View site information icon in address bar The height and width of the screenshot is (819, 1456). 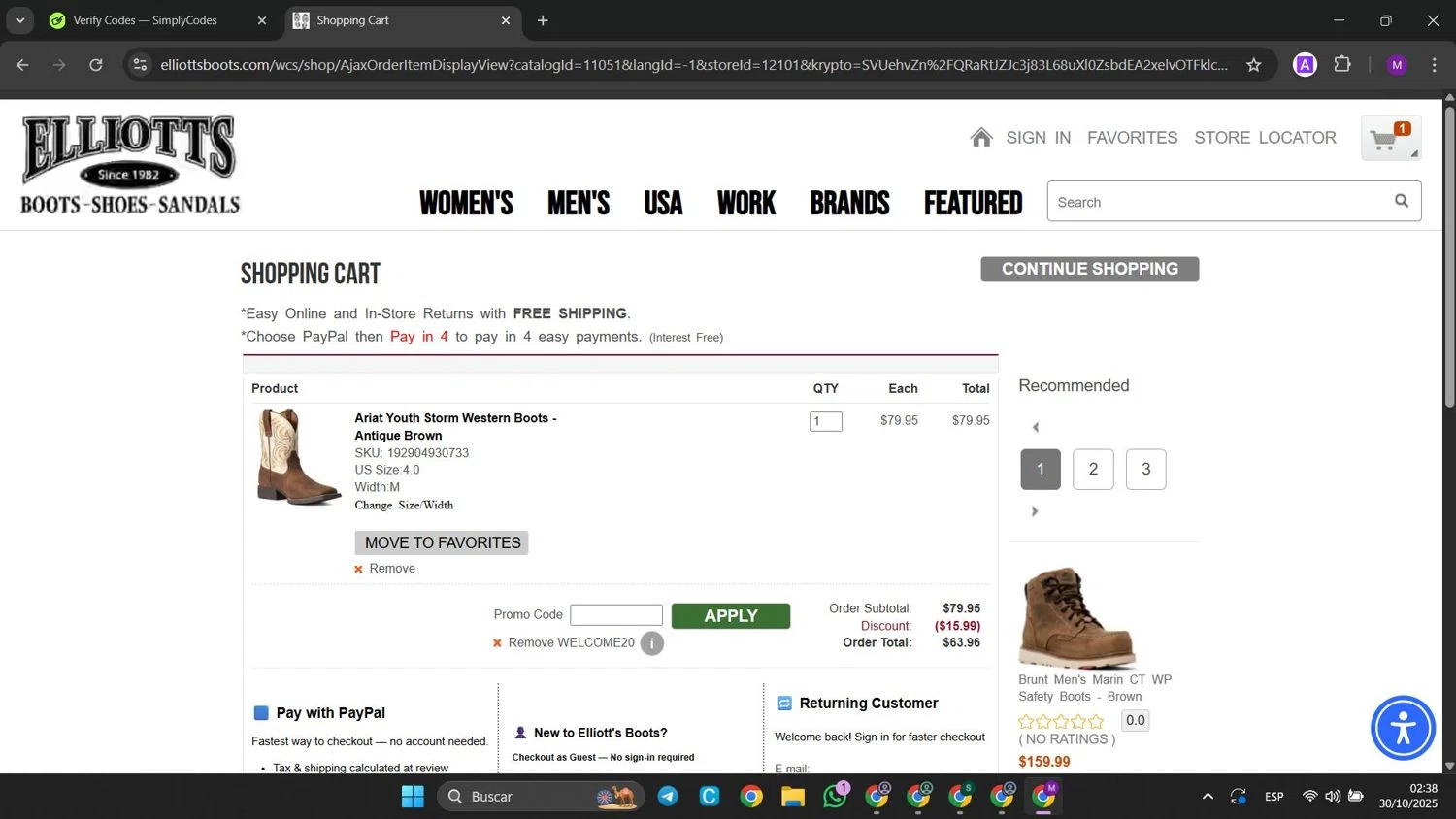pos(140,65)
